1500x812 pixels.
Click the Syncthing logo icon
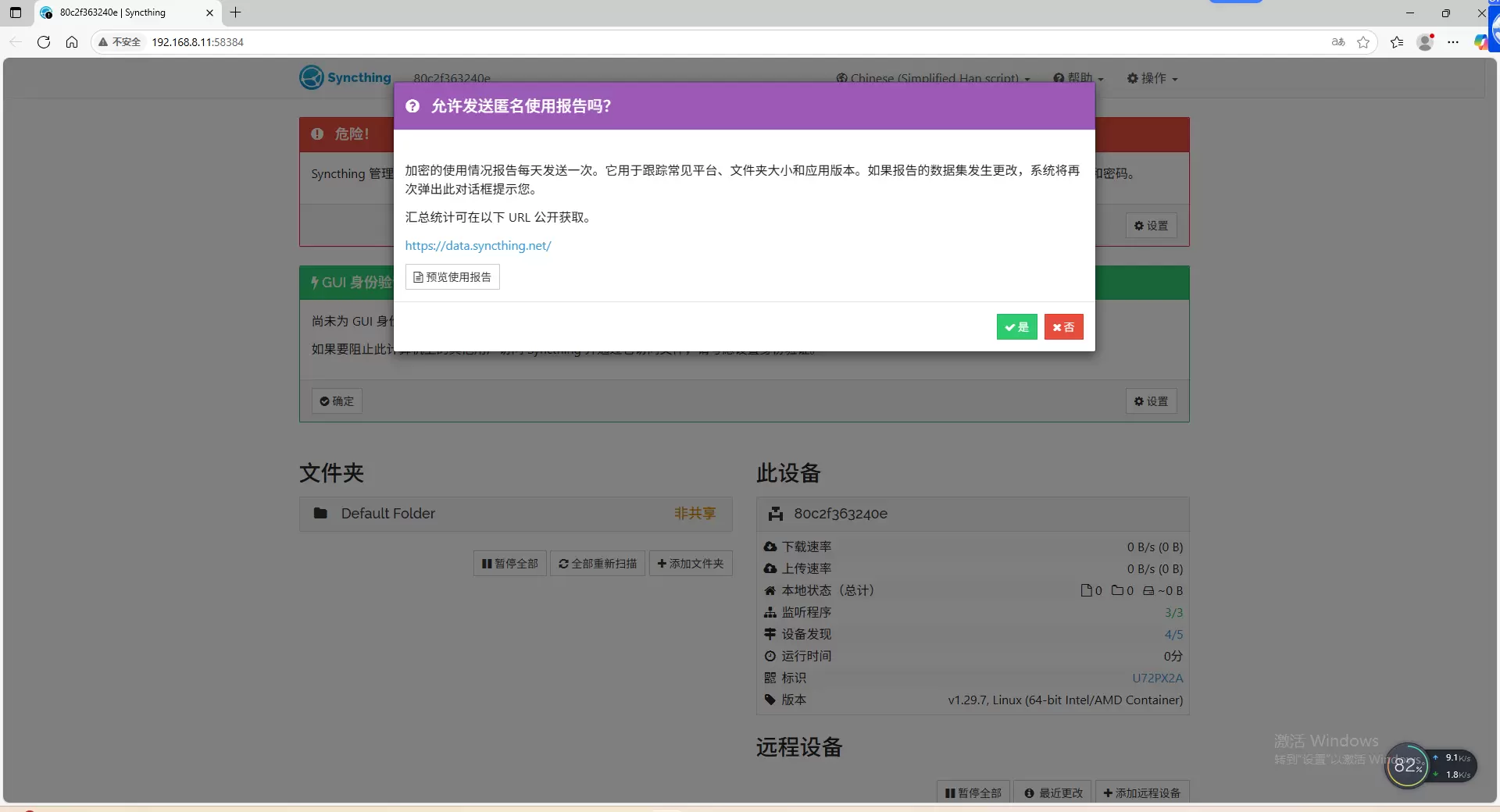pyautogui.click(x=312, y=77)
